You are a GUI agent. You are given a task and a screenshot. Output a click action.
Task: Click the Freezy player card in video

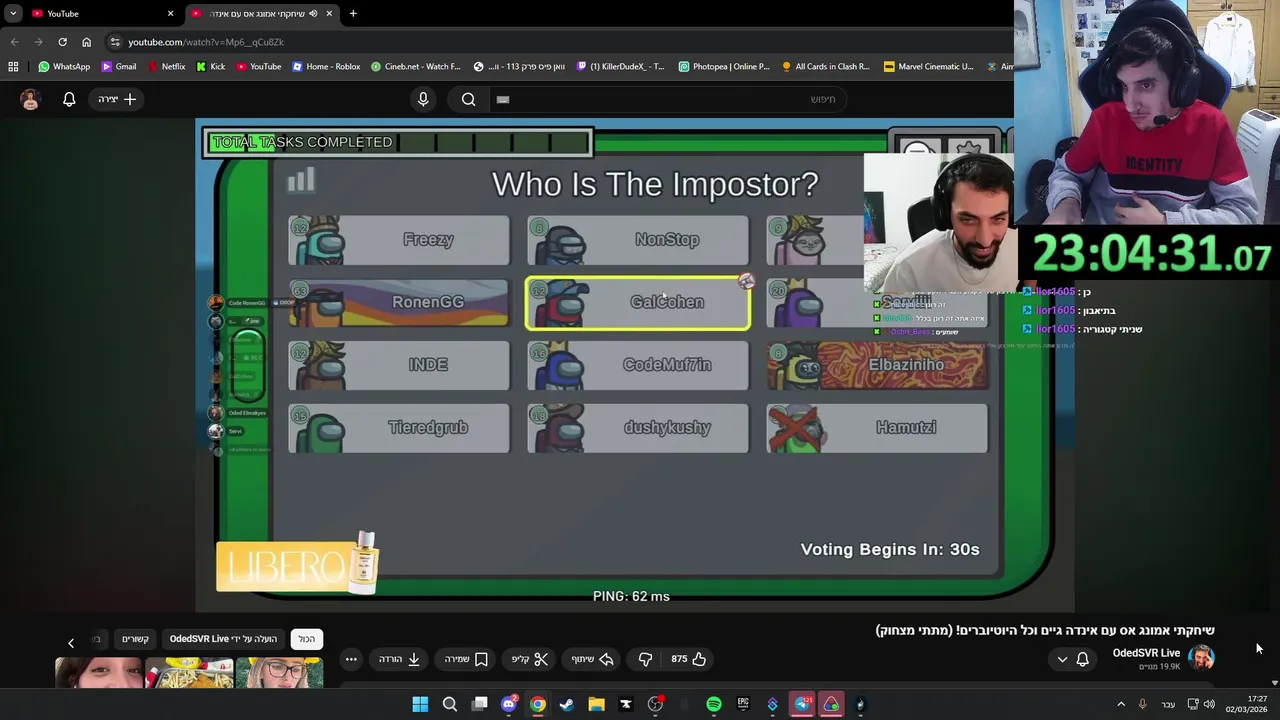click(399, 240)
